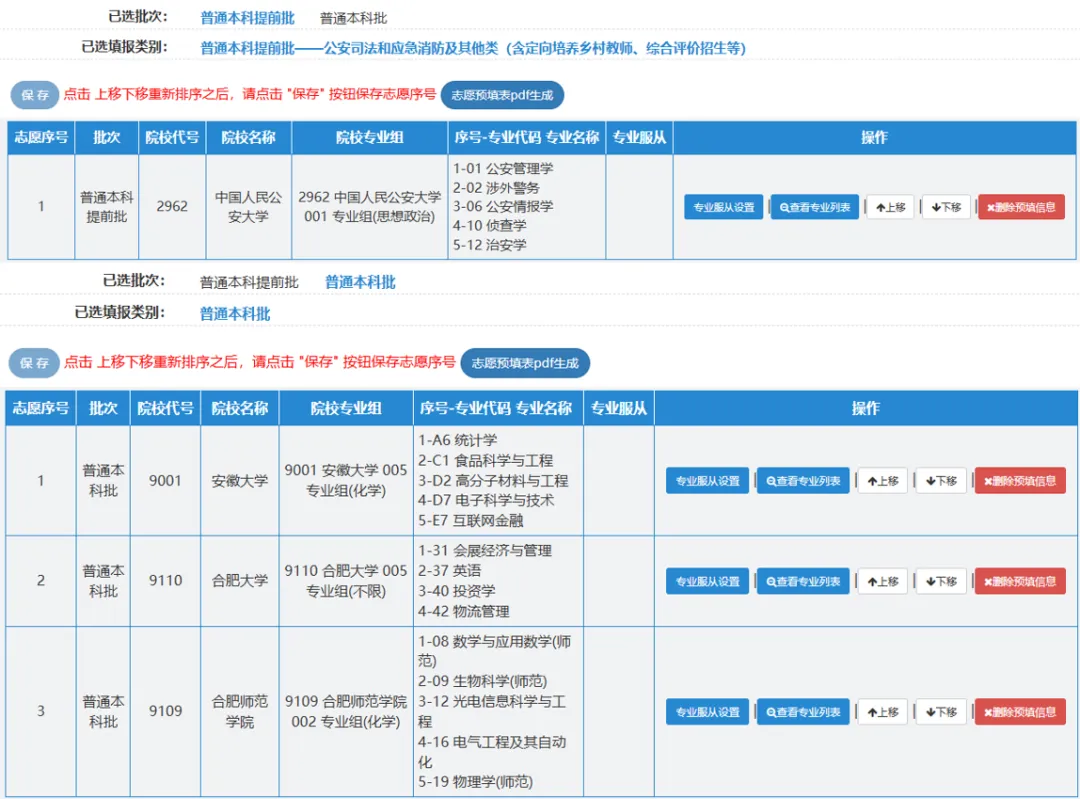The height and width of the screenshot is (799, 1080).
Task: Generate 志愿预填表 pdf for 提前批 section
Action: [x=502, y=95]
